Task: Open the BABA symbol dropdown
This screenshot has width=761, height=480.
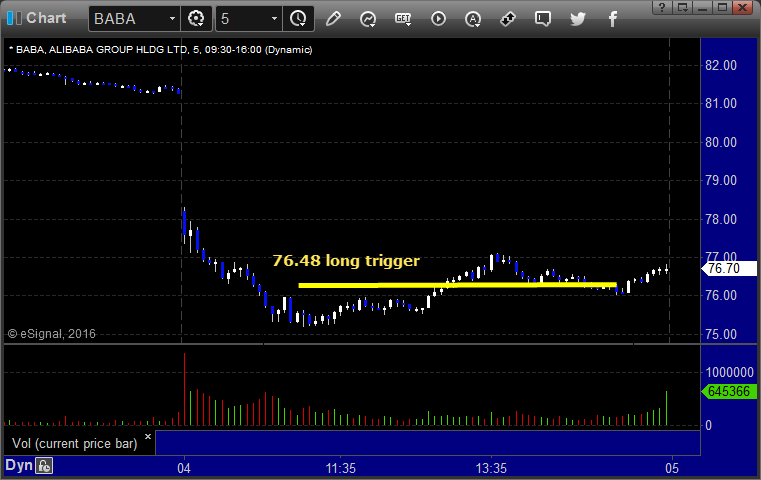Action: click(x=172, y=19)
